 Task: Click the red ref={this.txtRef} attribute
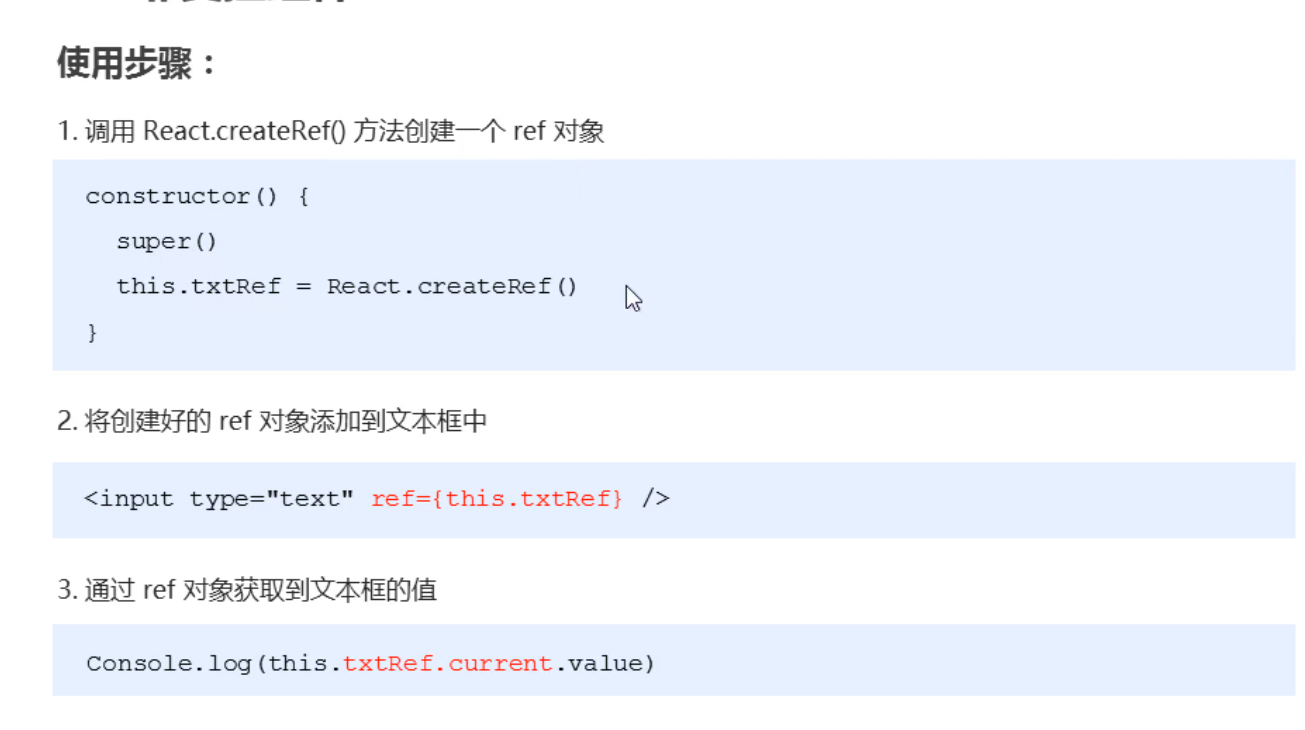[497, 498]
